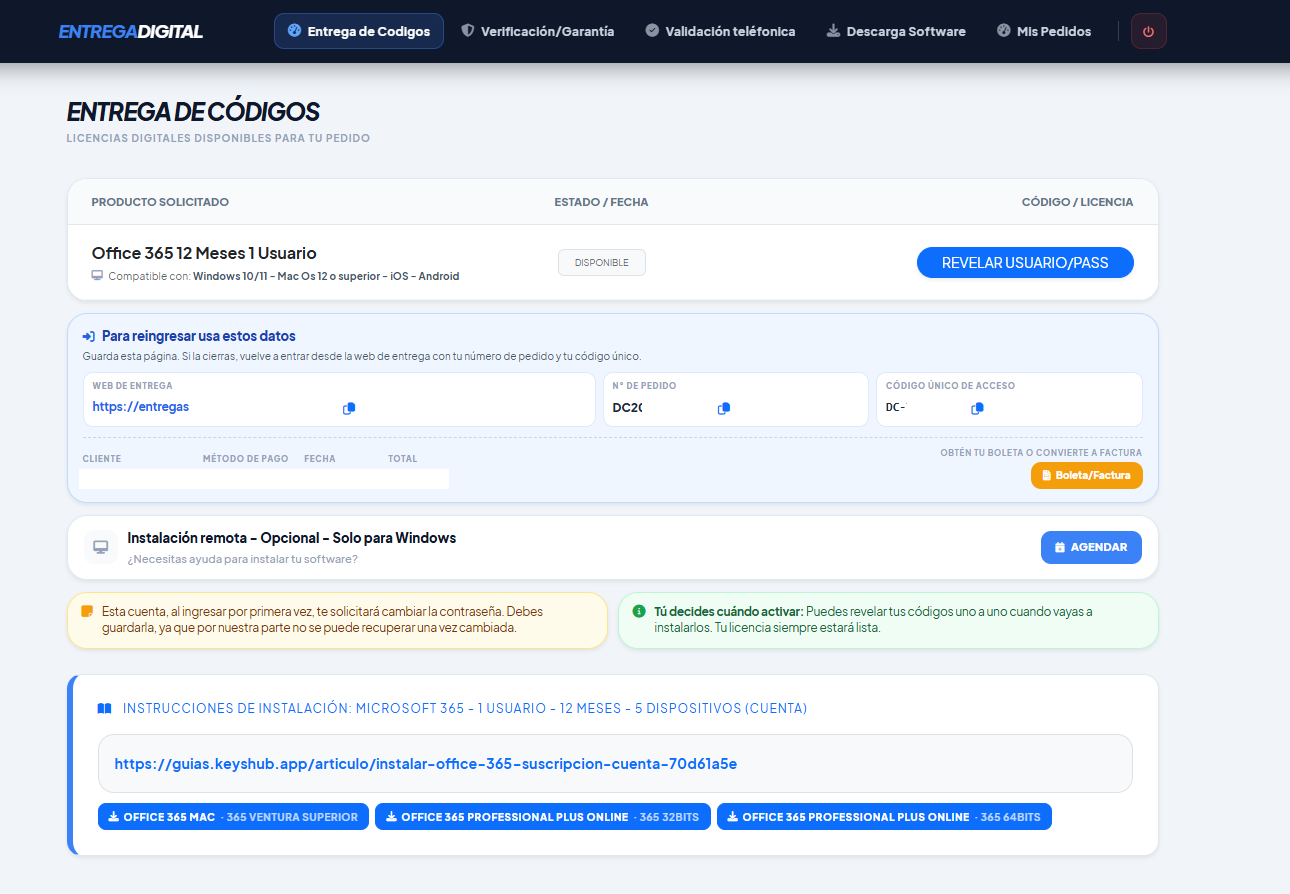1290x894 pixels.
Task: Schedule remote installation with Agendar
Action: coord(1091,547)
